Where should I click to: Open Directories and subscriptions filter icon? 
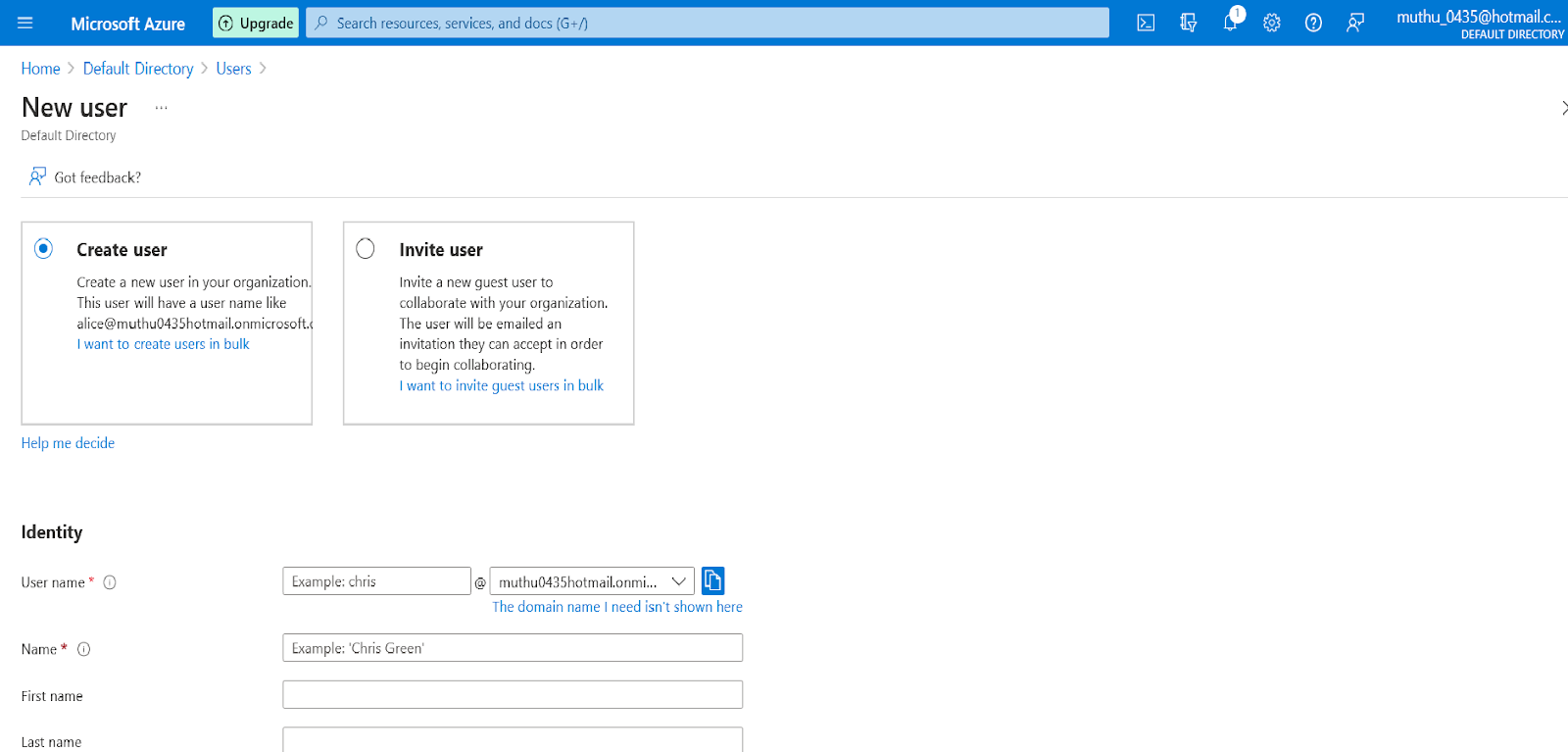(x=1188, y=23)
